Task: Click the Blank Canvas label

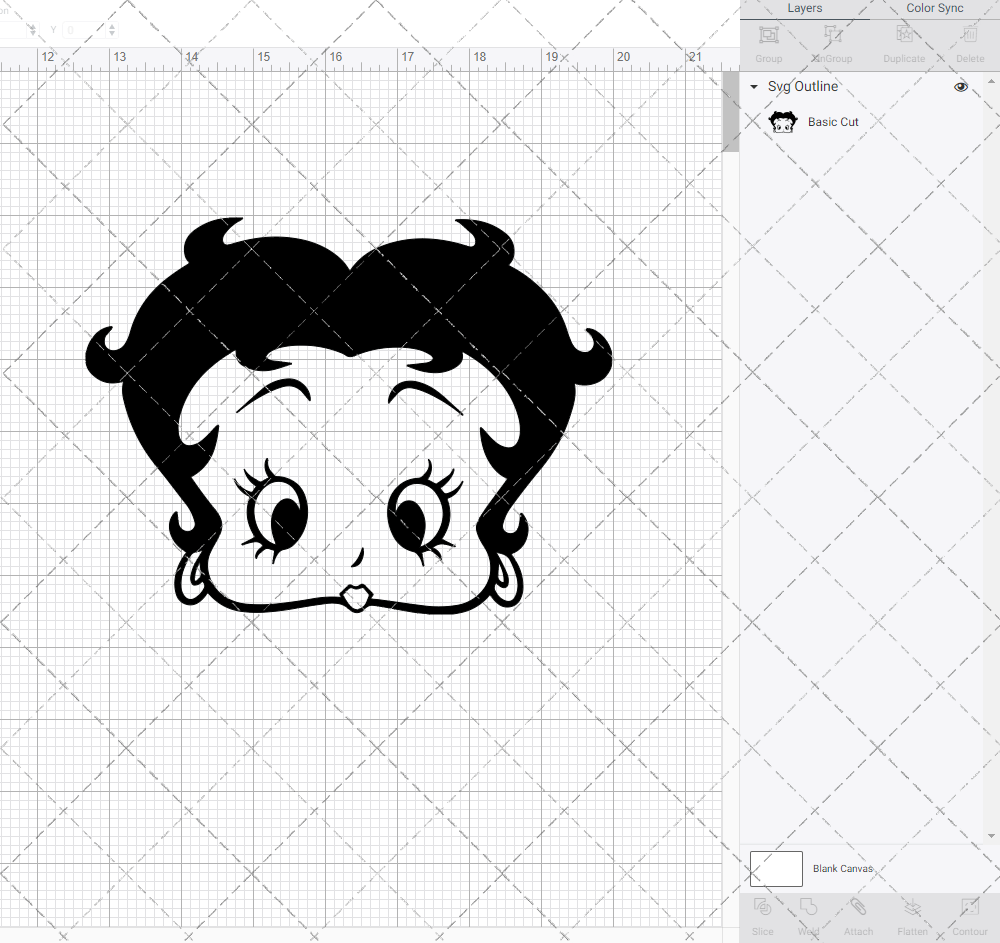Action: (x=842, y=868)
